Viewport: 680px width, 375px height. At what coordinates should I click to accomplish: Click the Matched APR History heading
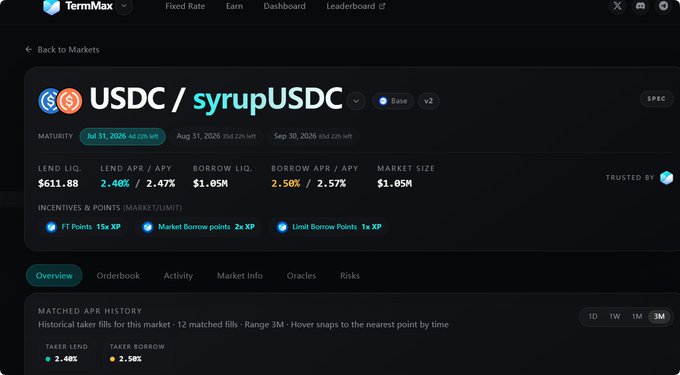pos(90,311)
